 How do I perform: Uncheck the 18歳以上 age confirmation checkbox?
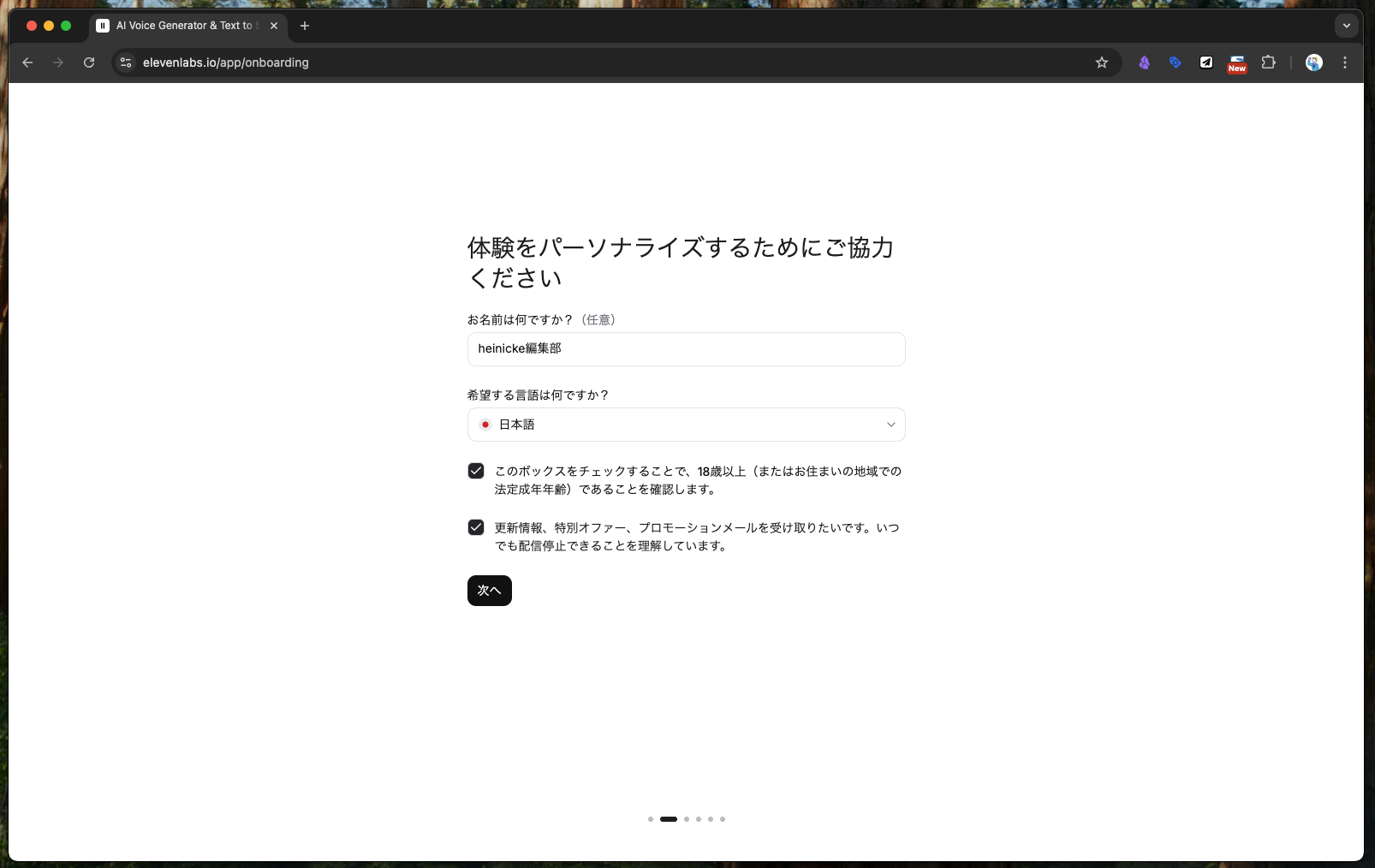pyautogui.click(x=476, y=471)
